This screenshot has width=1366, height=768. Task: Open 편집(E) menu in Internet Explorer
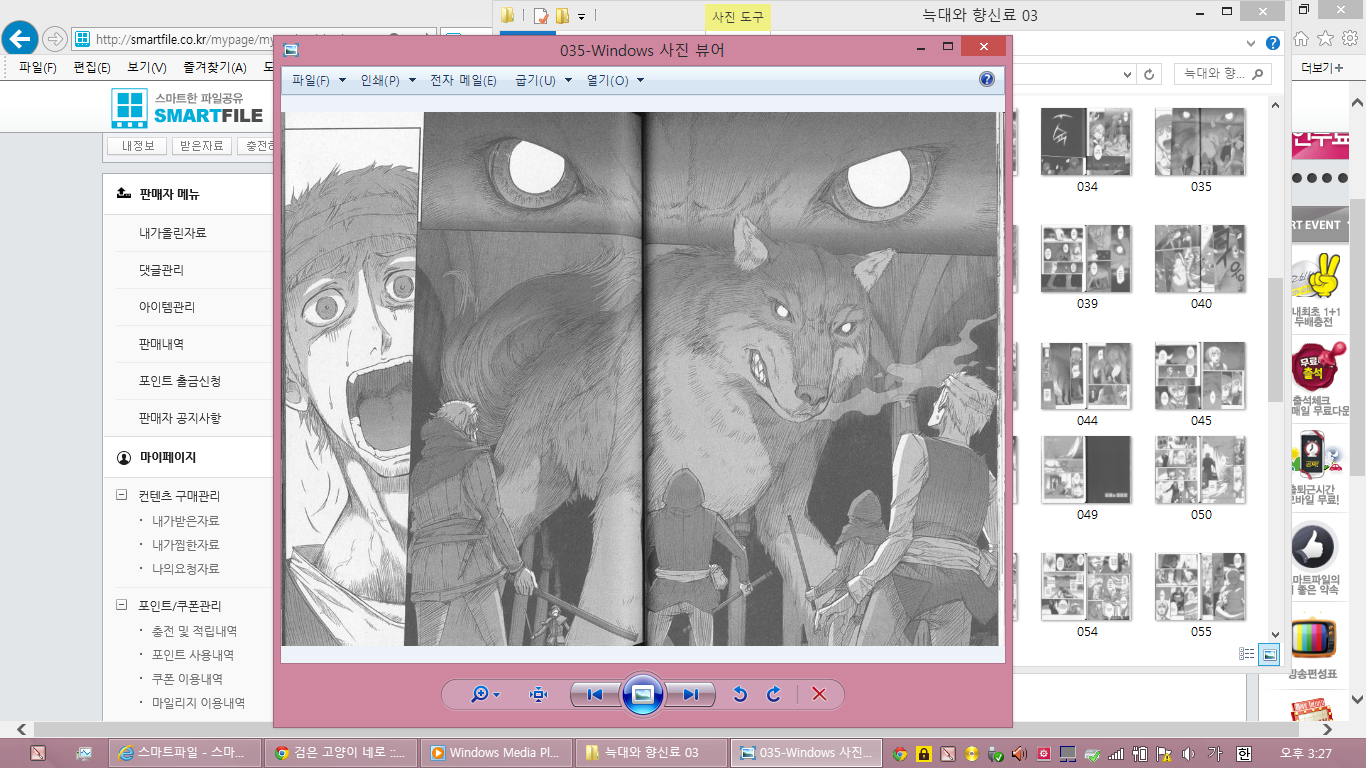point(92,67)
